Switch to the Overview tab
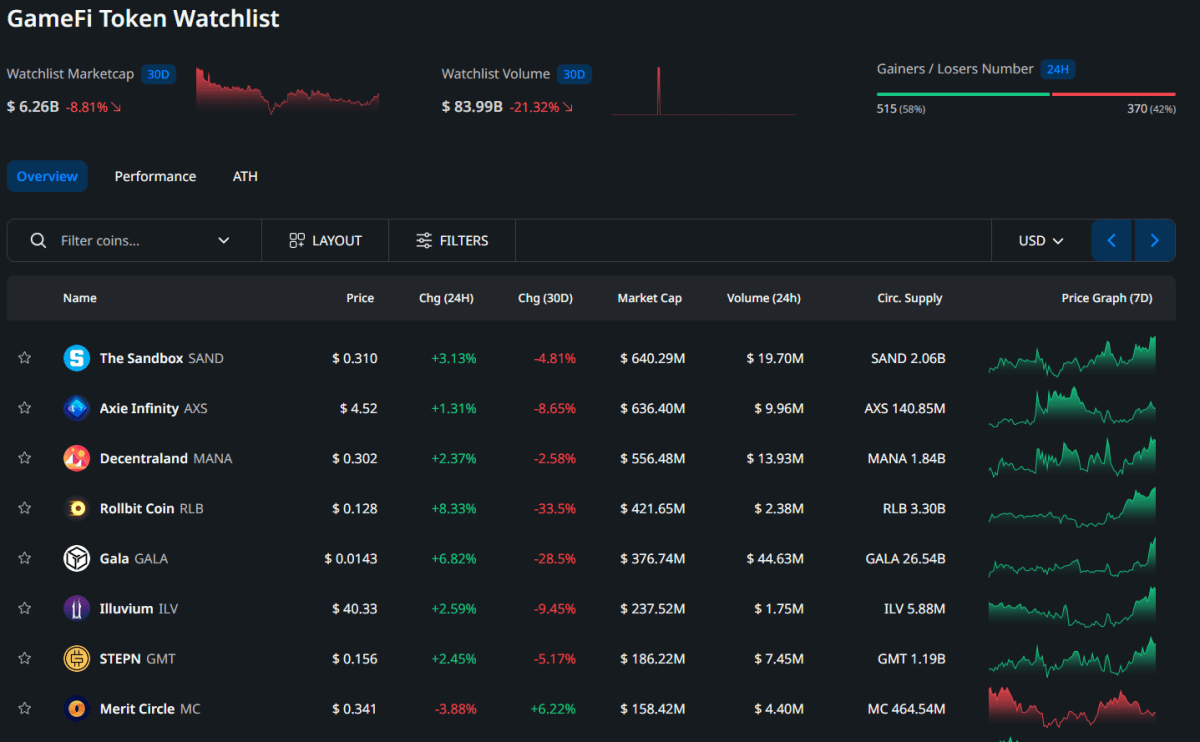1200x742 pixels. pos(47,176)
